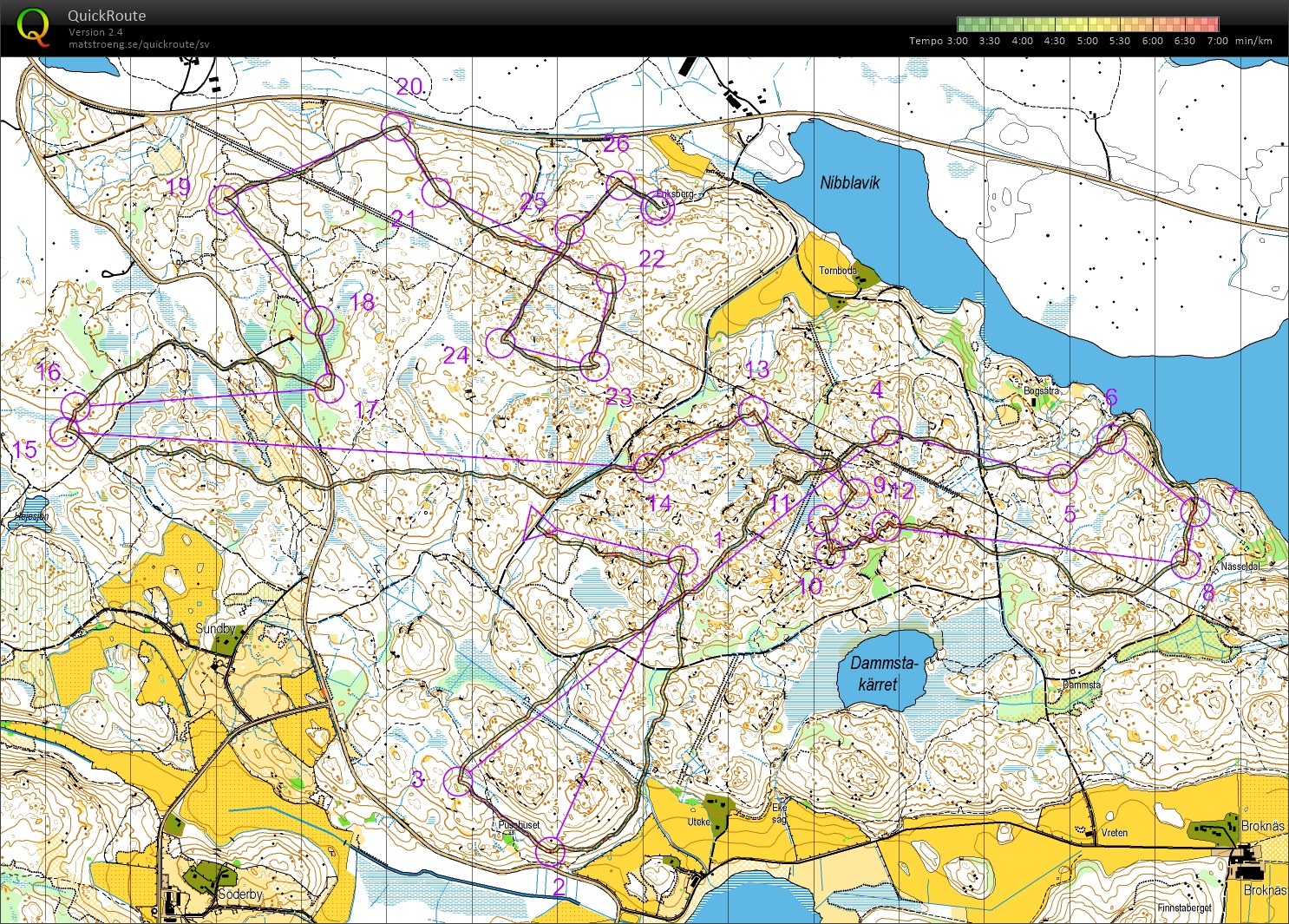Screen dimensions: 1289x924
Task: Click control number 22 label
Action: point(651,259)
